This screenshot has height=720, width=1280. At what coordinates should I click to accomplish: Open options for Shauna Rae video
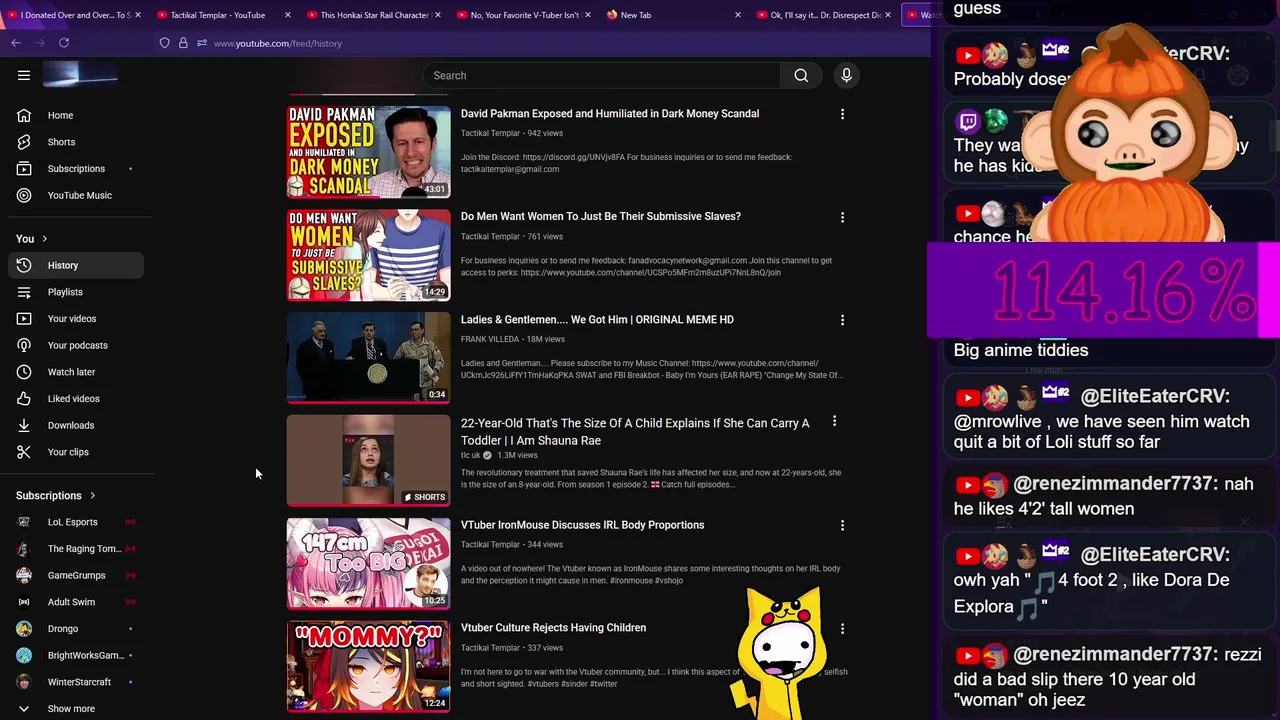(x=834, y=422)
